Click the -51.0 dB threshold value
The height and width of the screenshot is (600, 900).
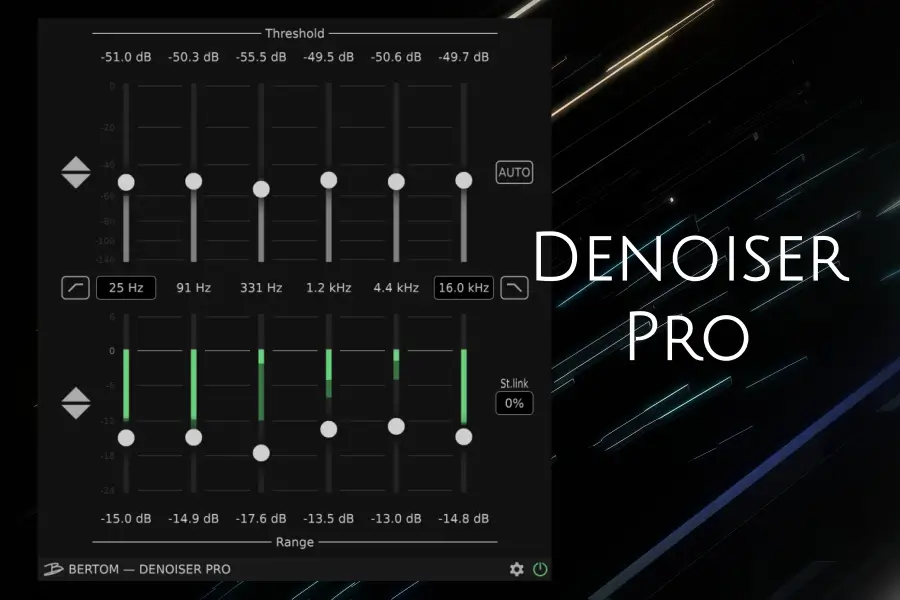pyautogui.click(x=126, y=57)
